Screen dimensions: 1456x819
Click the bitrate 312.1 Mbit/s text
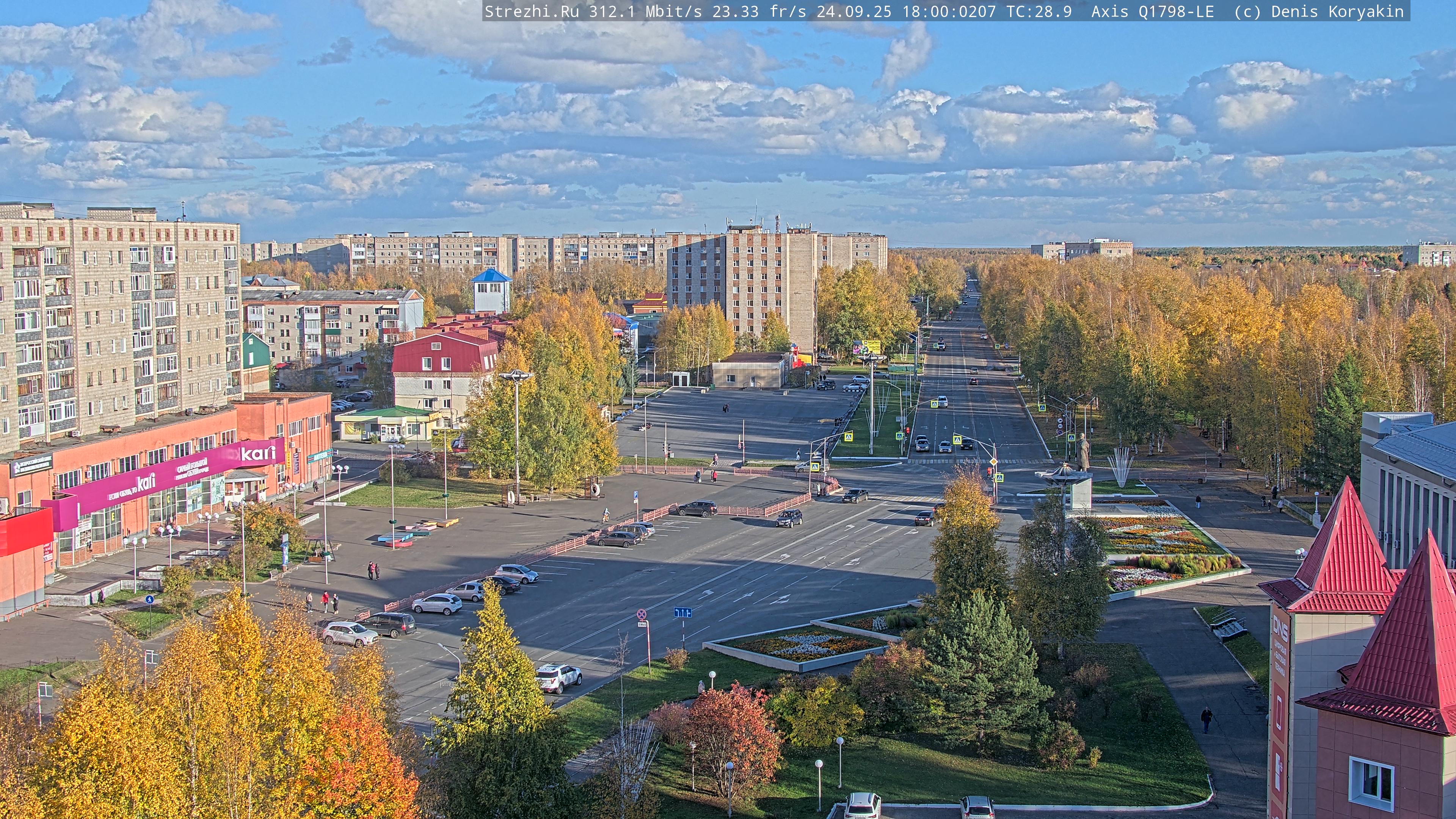pos(645,12)
